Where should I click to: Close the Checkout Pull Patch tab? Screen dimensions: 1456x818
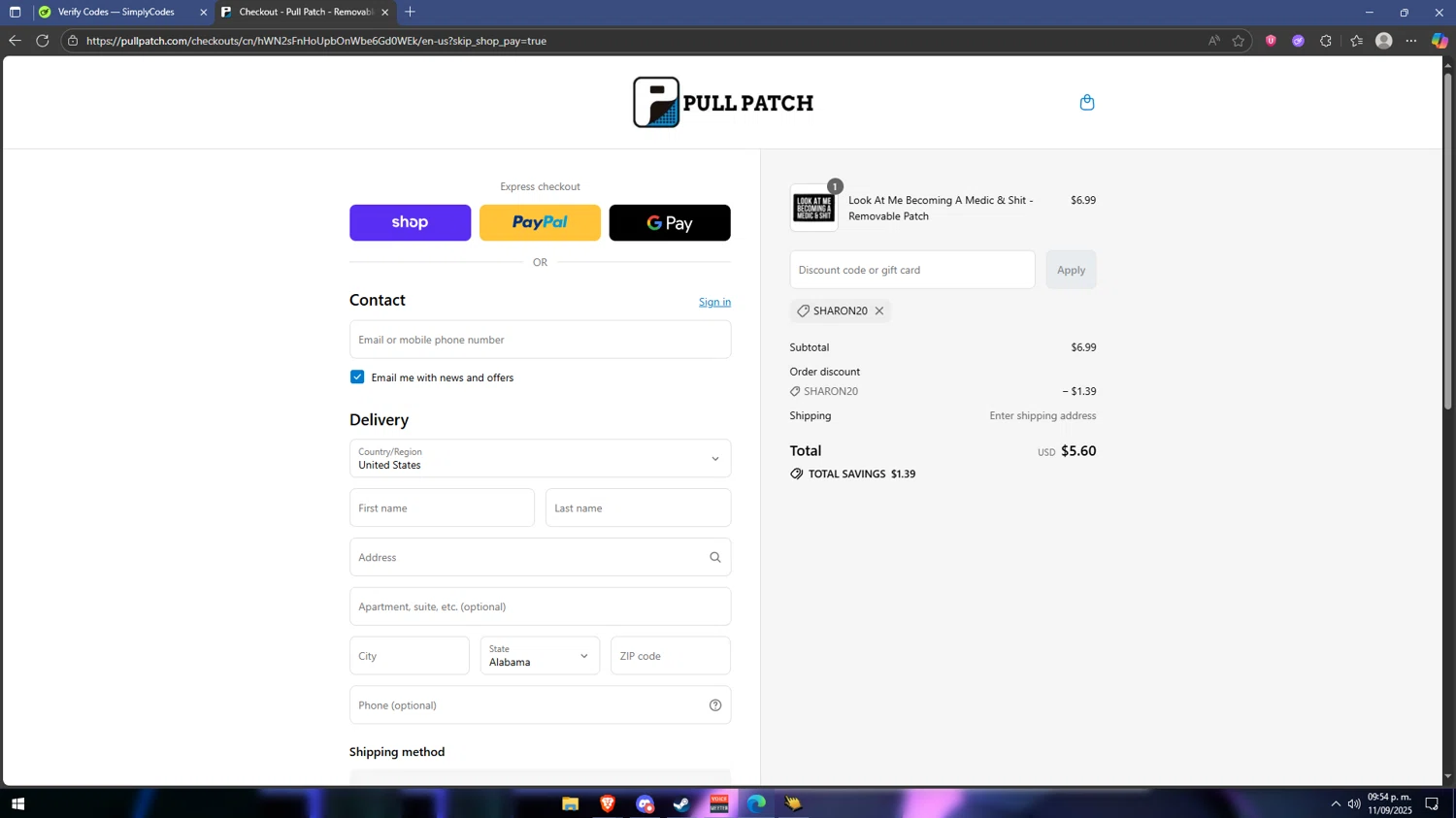pos(385,13)
